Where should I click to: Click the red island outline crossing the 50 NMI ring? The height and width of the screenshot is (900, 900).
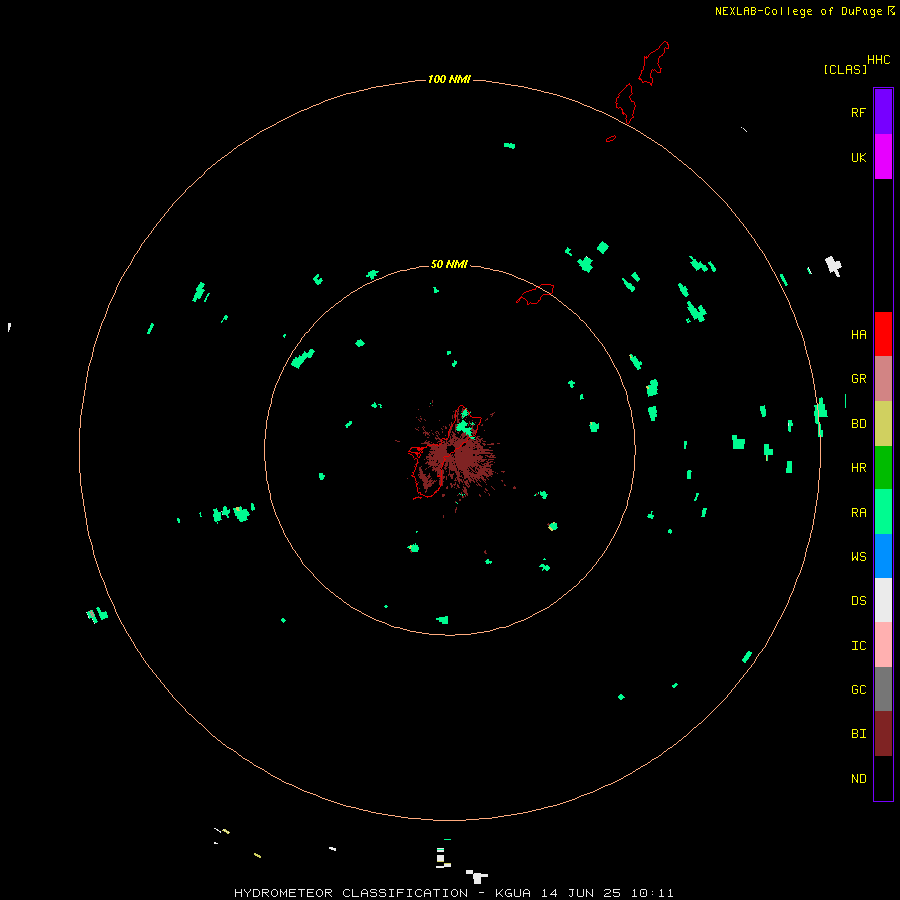click(x=536, y=294)
